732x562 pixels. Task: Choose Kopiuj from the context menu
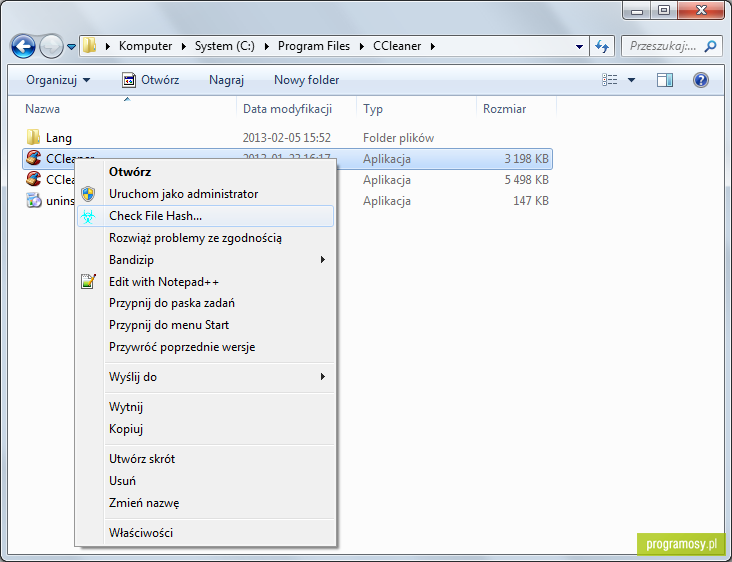point(205,429)
